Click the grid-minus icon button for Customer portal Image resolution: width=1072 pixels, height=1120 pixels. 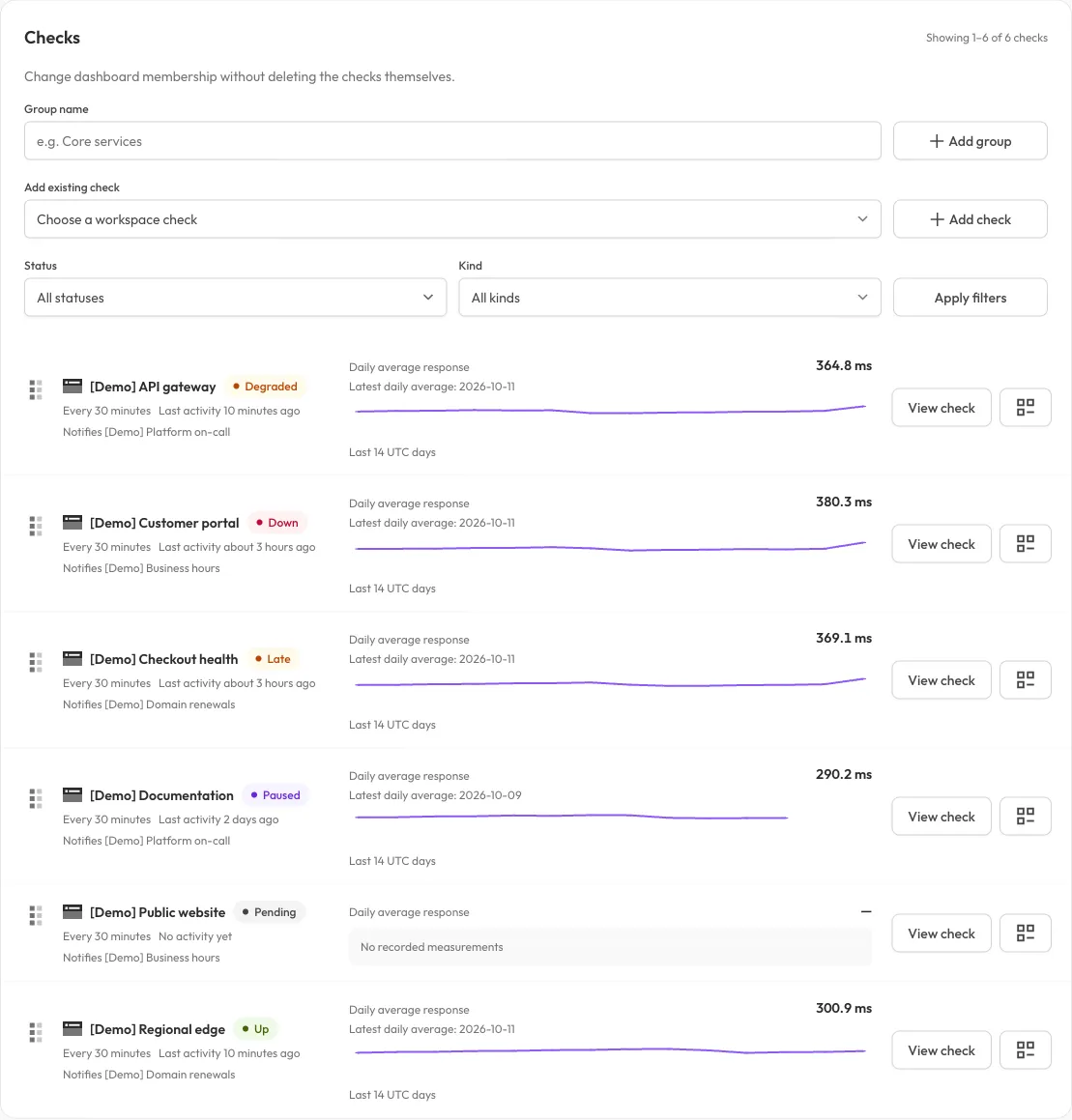click(1025, 543)
